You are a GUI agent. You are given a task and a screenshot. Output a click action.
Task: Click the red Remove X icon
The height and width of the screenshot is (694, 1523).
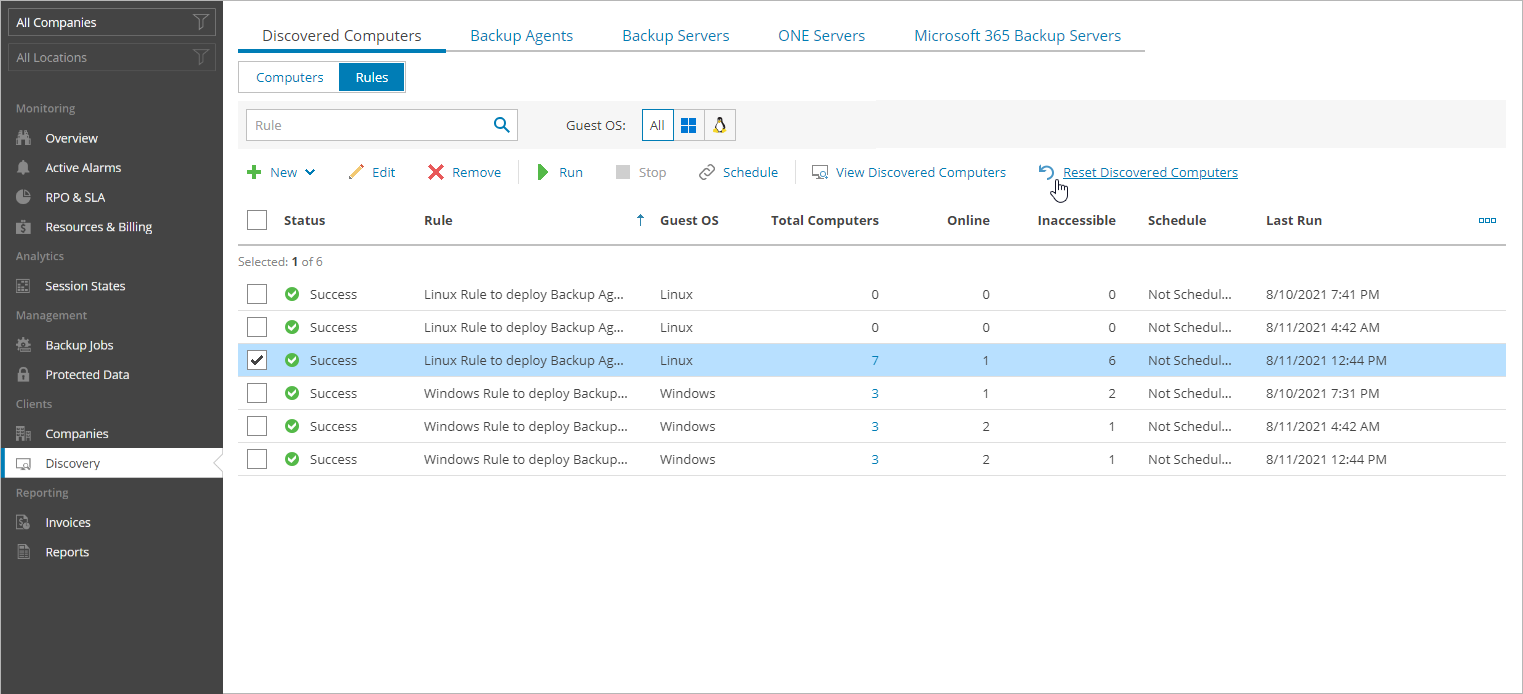click(436, 172)
